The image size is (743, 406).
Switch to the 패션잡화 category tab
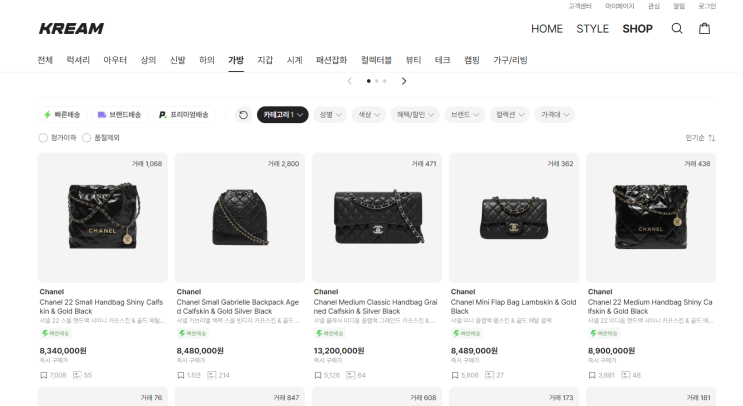click(332, 60)
